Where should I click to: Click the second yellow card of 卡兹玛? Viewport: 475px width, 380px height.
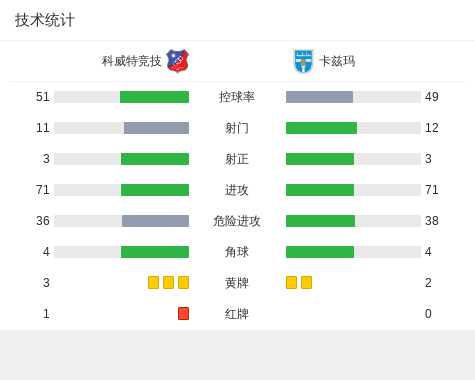coord(306,282)
